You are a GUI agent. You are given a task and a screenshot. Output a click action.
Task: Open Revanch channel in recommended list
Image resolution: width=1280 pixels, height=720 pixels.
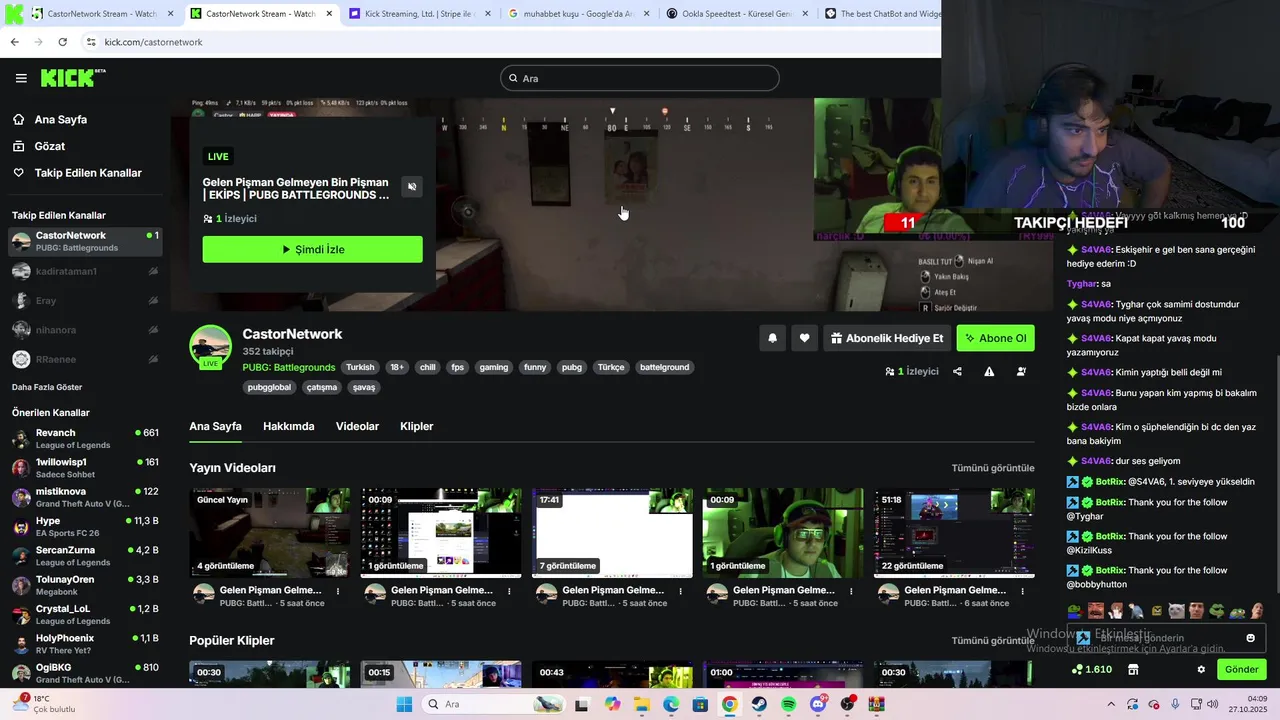pos(85,438)
